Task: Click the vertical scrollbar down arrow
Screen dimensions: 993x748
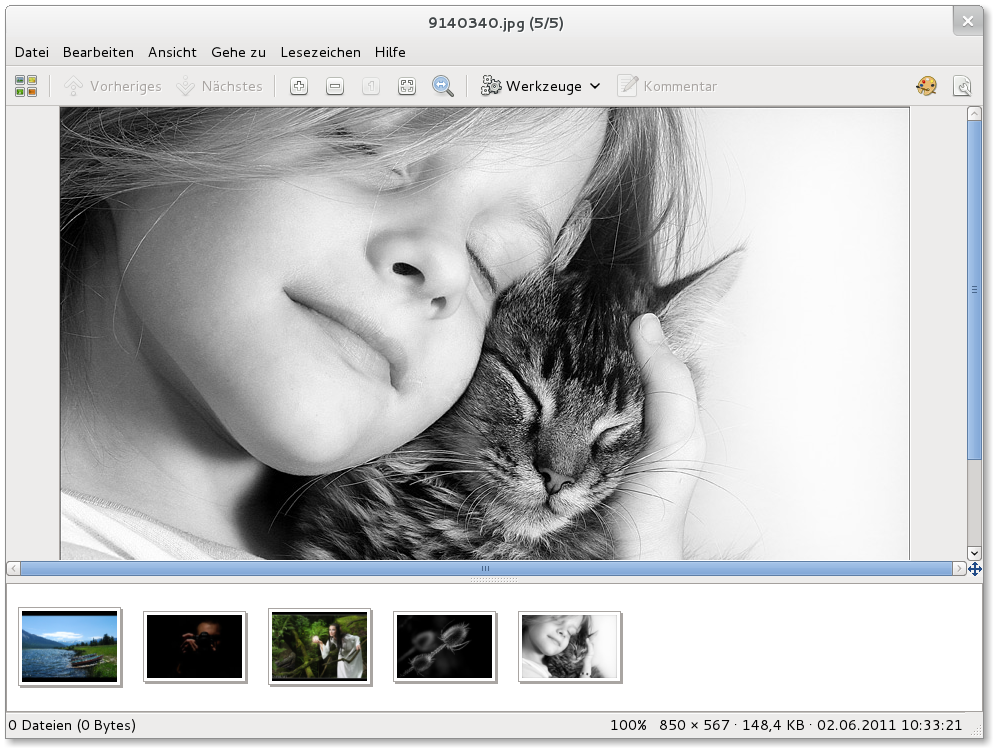Action: pyautogui.click(x=975, y=553)
